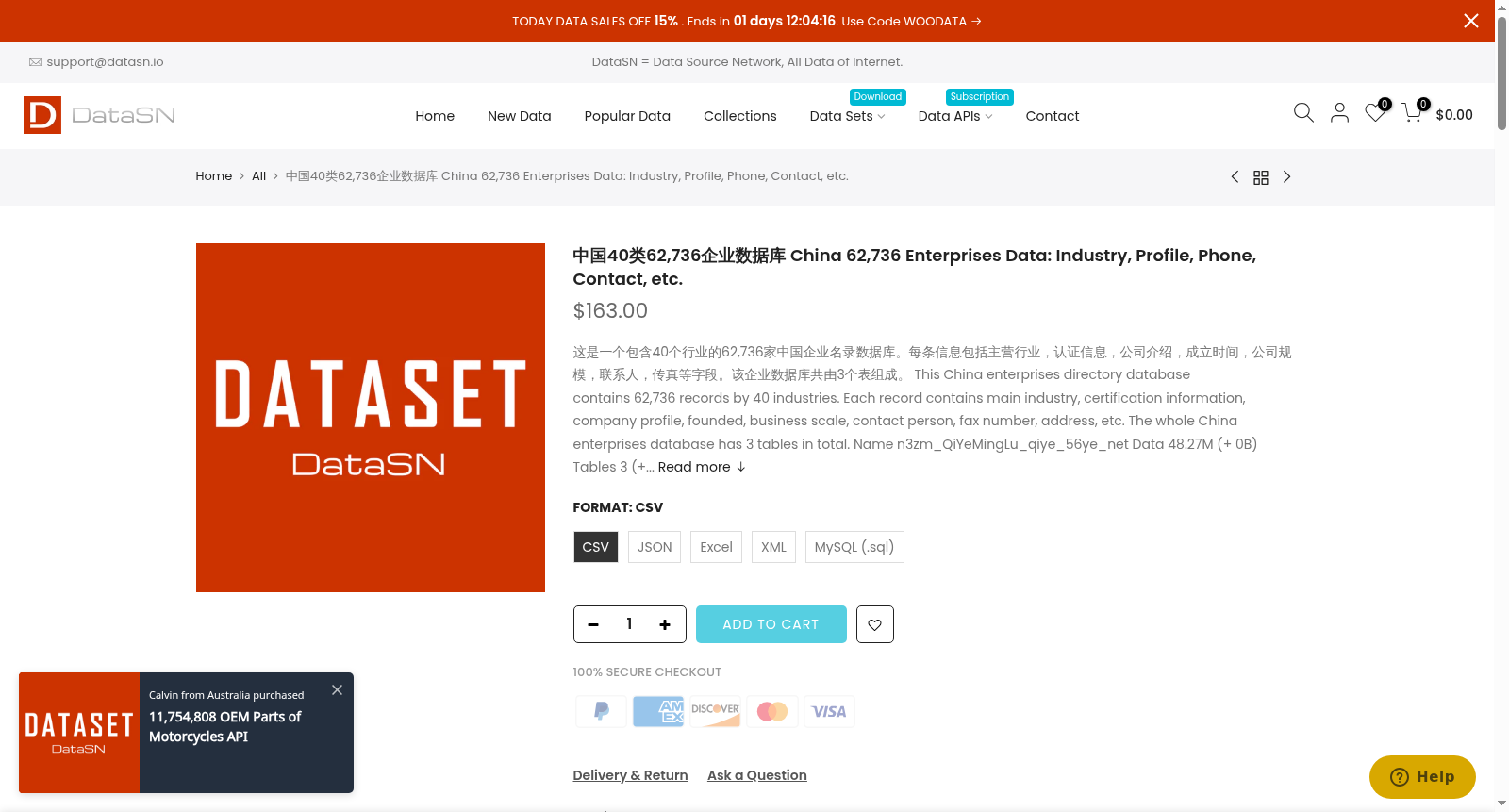The height and width of the screenshot is (812, 1509).
Task: Expand description with Read more
Action: [x=702, y=467]
